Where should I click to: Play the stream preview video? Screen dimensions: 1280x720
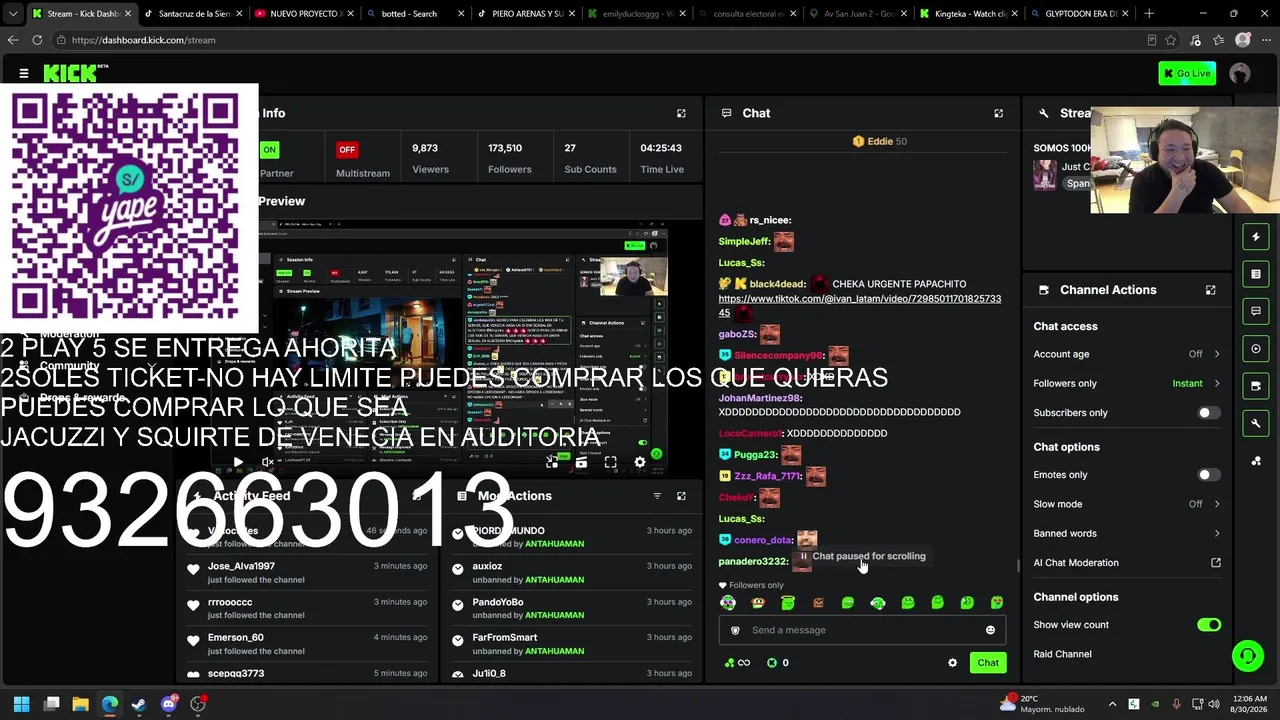click(237, 462)
